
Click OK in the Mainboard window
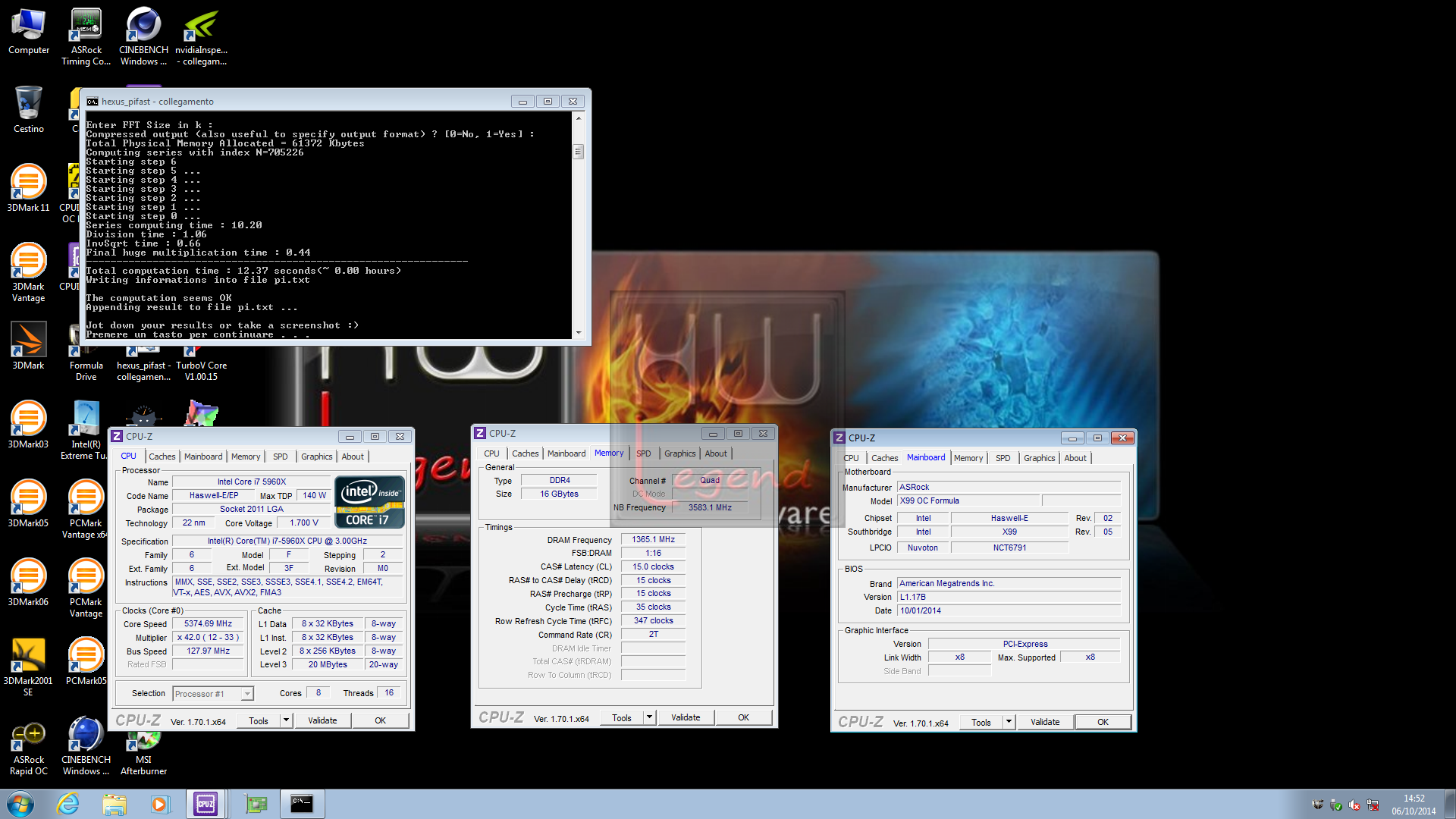pos(1103,722)
